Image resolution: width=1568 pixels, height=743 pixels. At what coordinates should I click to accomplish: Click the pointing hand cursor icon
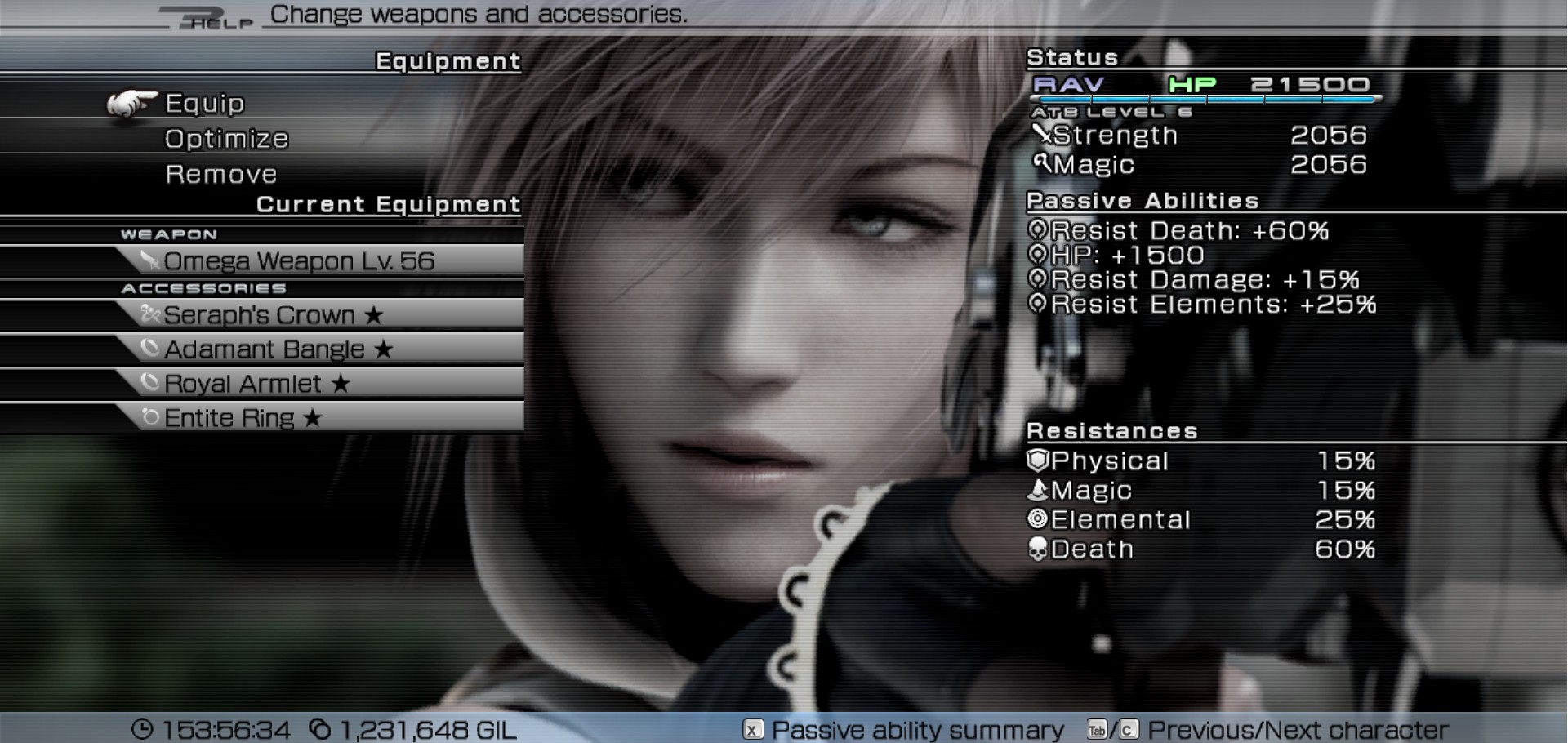point(131,104)
